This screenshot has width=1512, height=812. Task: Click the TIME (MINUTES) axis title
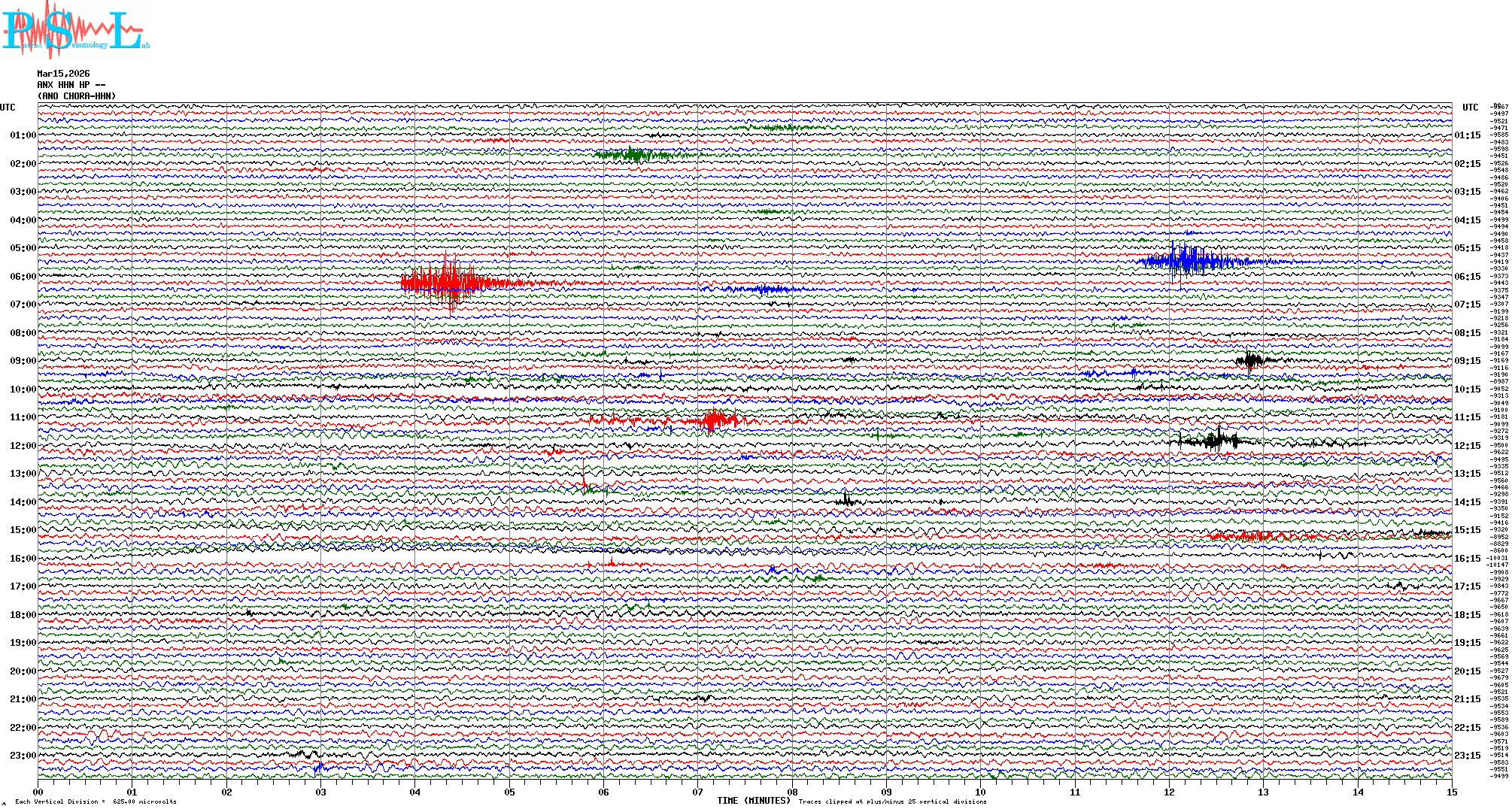click(754, 801)
